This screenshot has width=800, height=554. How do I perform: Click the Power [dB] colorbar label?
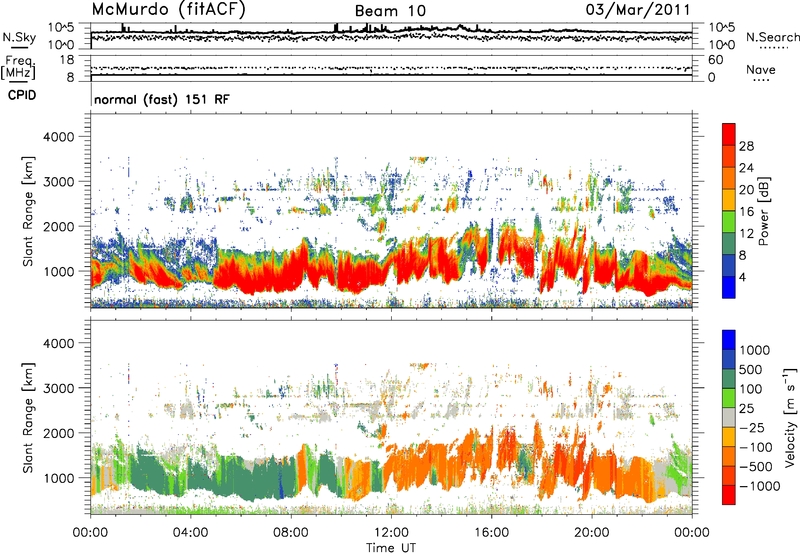(x=763, y=211)
